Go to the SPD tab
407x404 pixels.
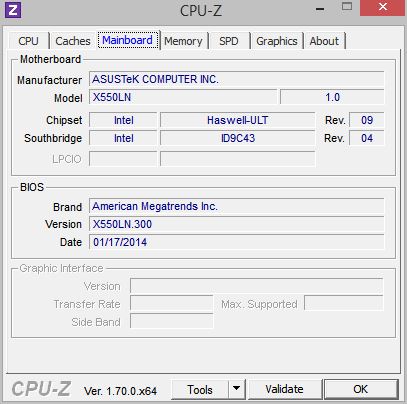[x=229, y=41]
